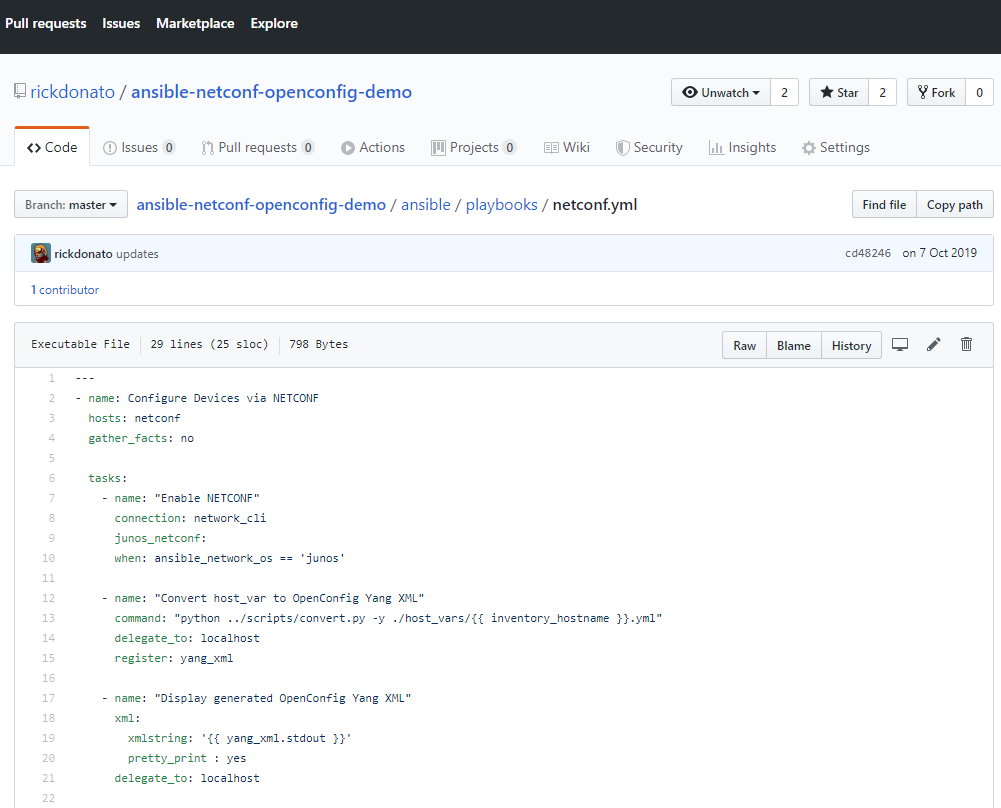The image size is (1001, 808).
Task: Switch to the Actions tab
Action: pyautogui.click(x=373, y=147)
